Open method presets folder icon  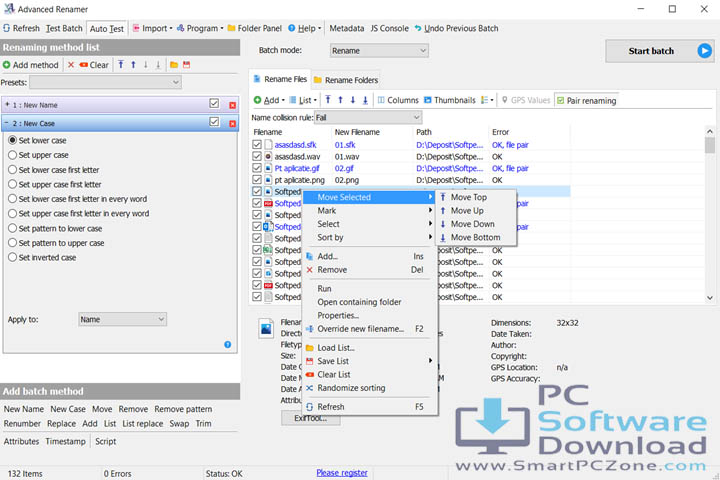174,65
